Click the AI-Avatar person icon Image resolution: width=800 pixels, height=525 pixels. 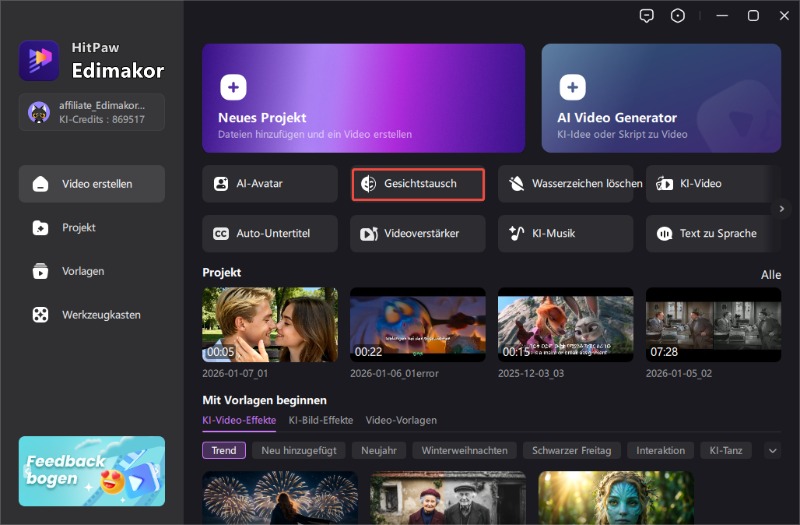(221, 184)
